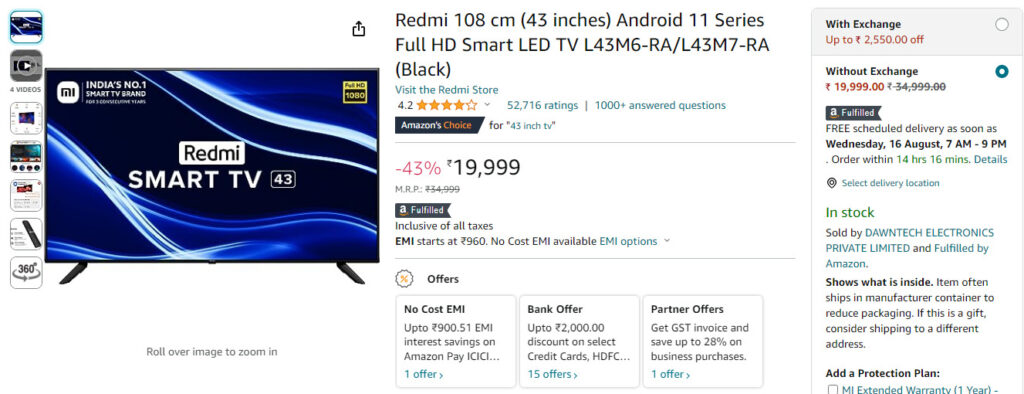The height and width of the screenshot is (394, 1024).
Task: Click the location pin delivery icon
Action: pyautogui.click(x=831, y=184)
